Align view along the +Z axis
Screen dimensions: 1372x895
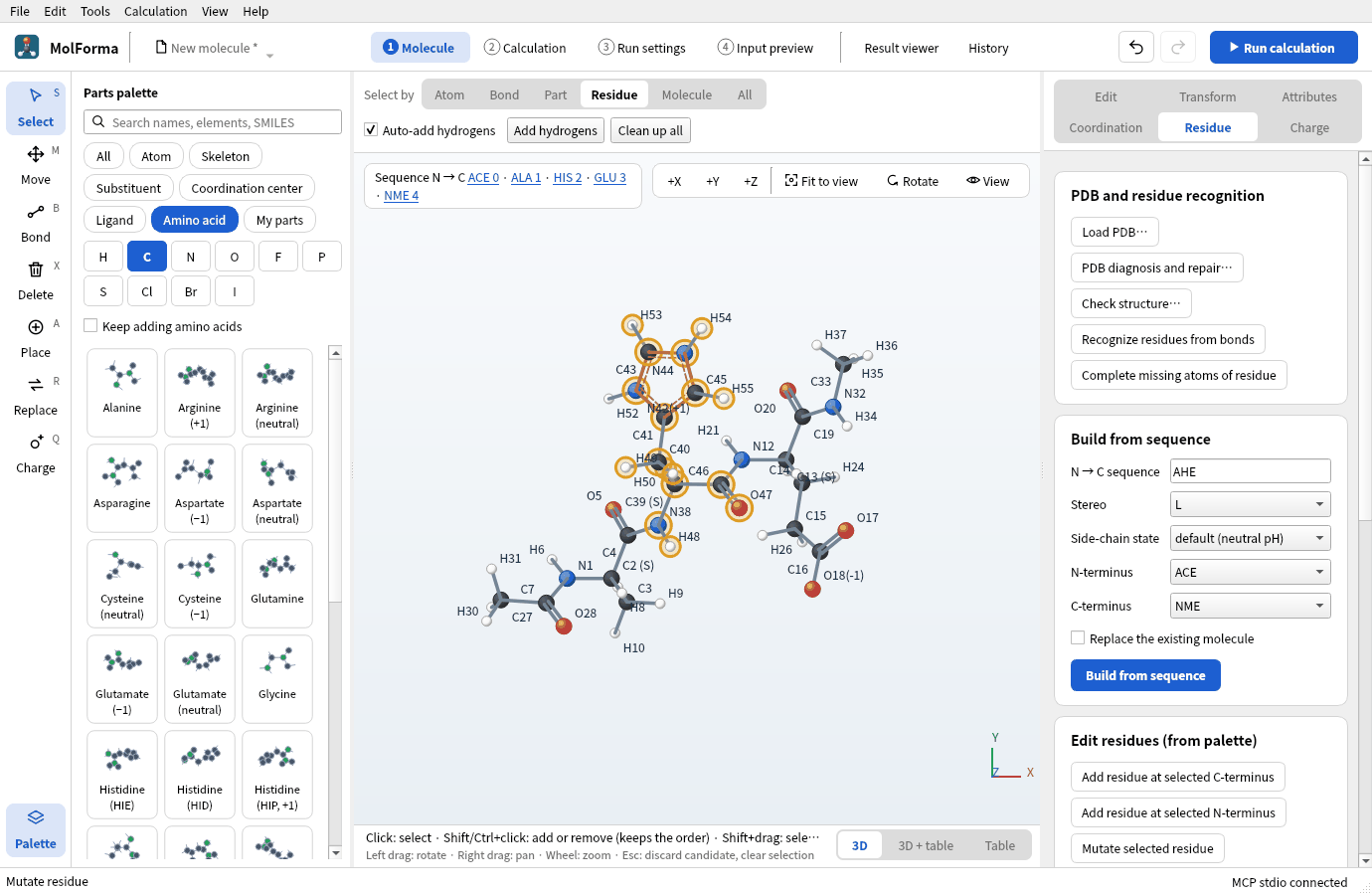[751, 181]
